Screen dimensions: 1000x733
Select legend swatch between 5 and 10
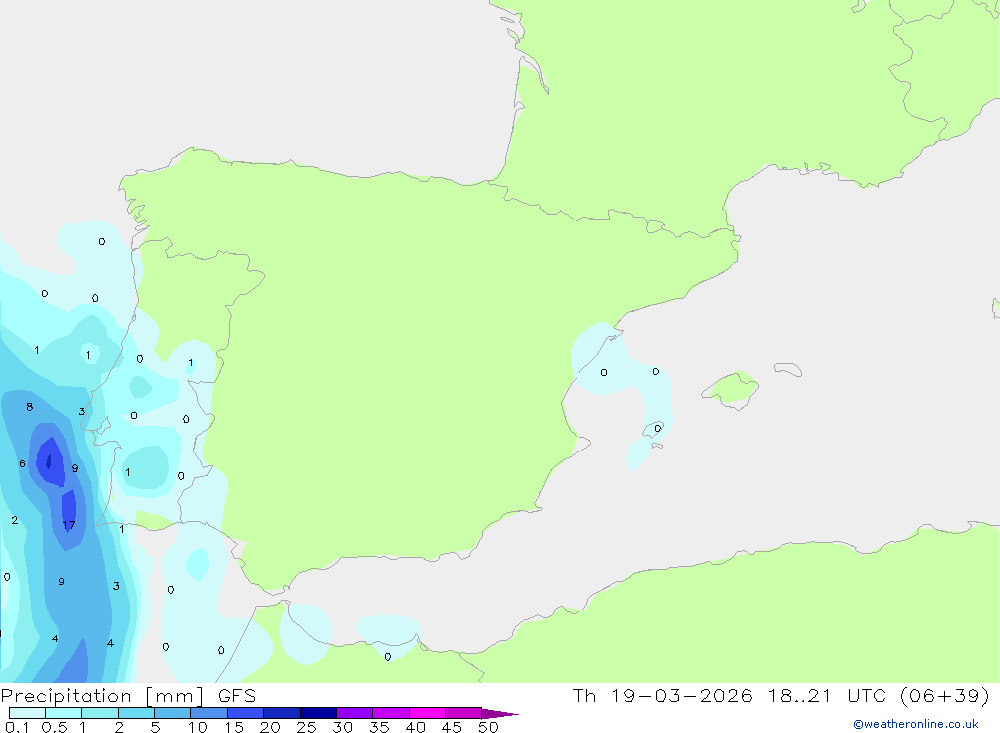pos(173,713)
